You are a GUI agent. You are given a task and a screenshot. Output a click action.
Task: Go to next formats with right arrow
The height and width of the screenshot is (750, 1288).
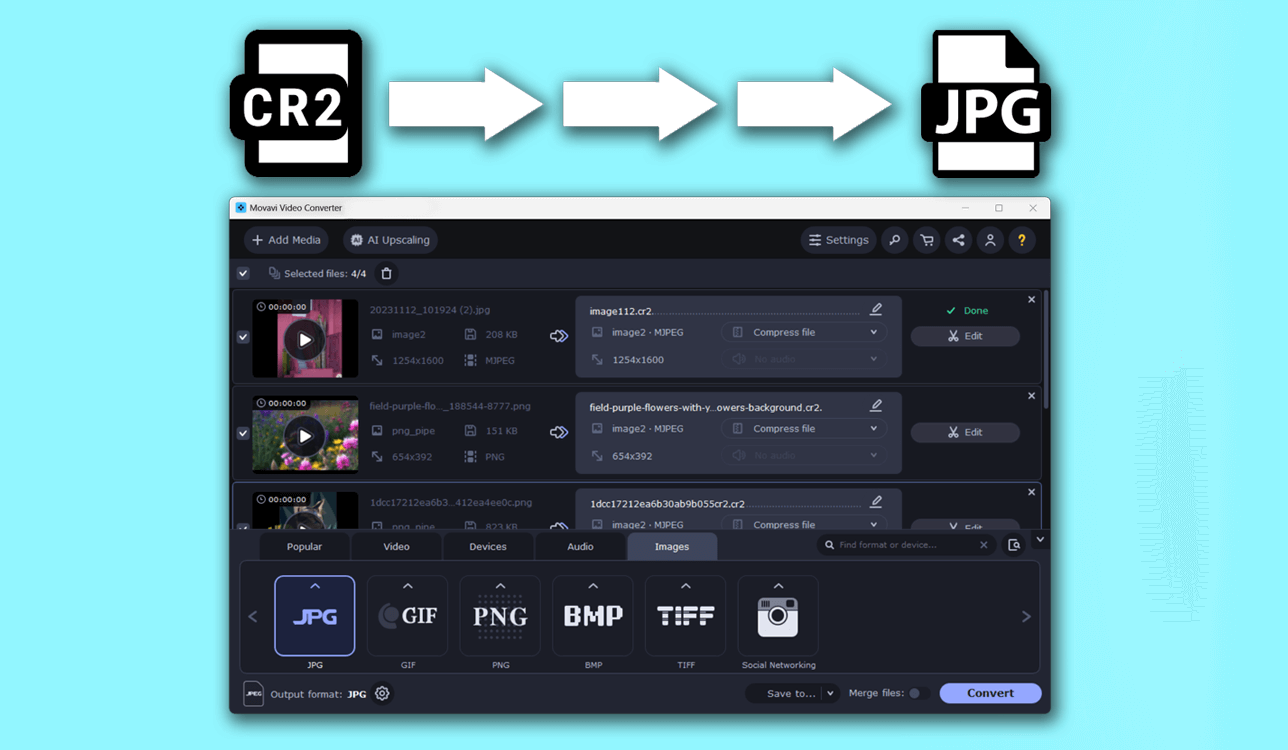(x=1026, y=617)
